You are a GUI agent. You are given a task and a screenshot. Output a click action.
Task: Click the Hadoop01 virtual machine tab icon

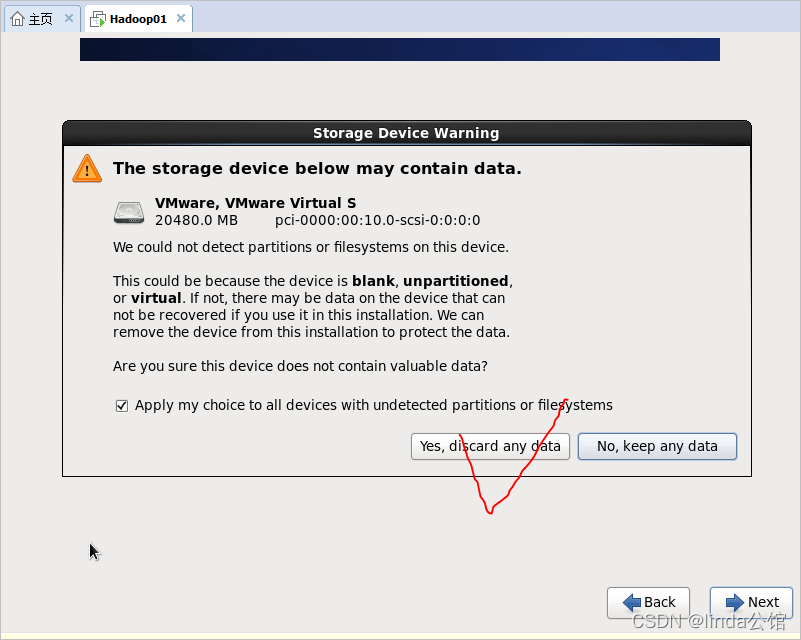[x=98, y=19]
